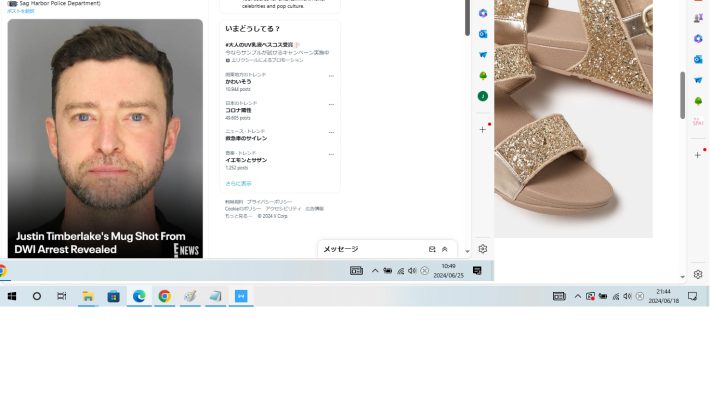Open the Windows Start menu

tap(12, 296)
